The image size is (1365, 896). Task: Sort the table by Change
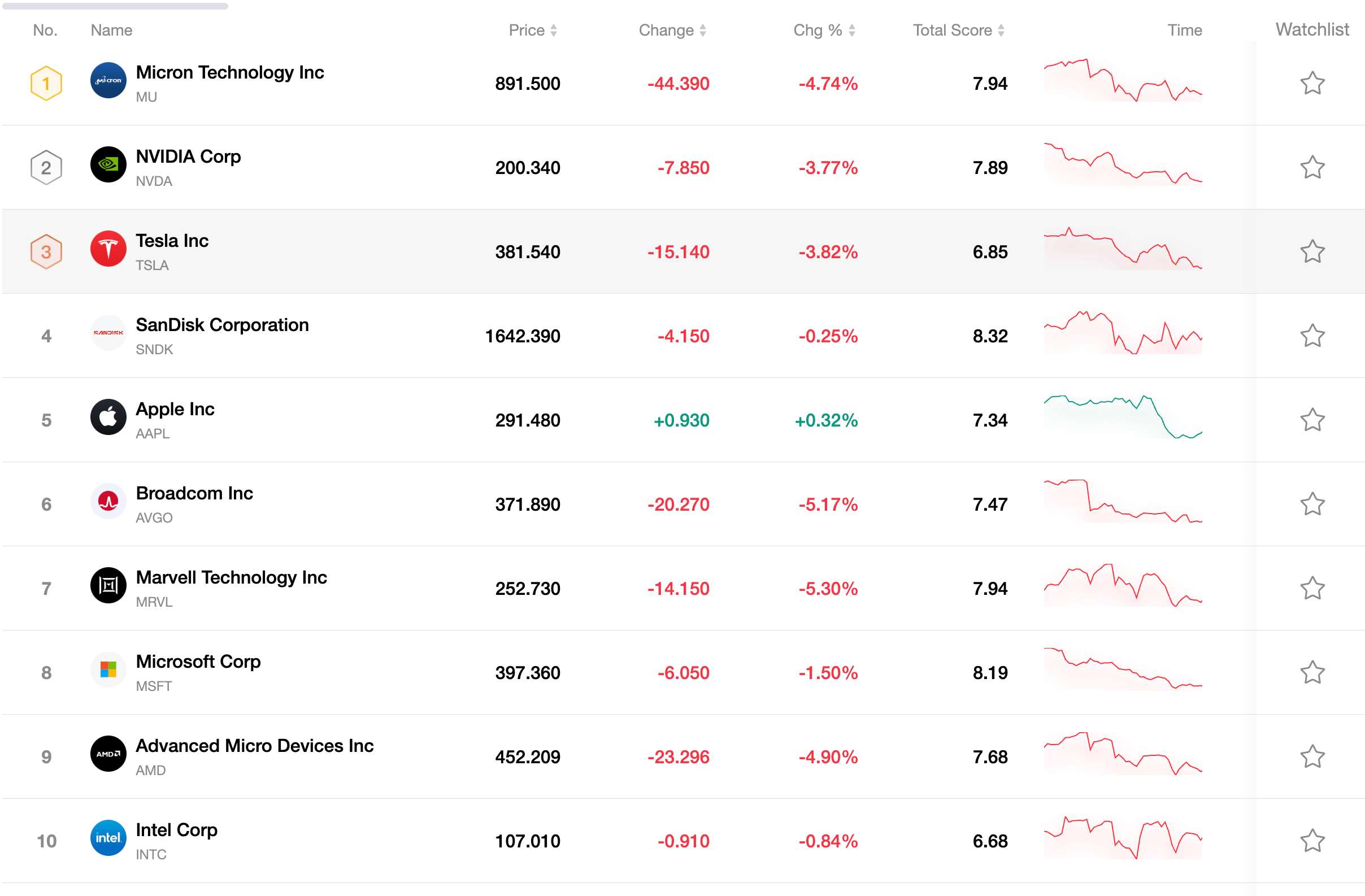pos(672,30)
